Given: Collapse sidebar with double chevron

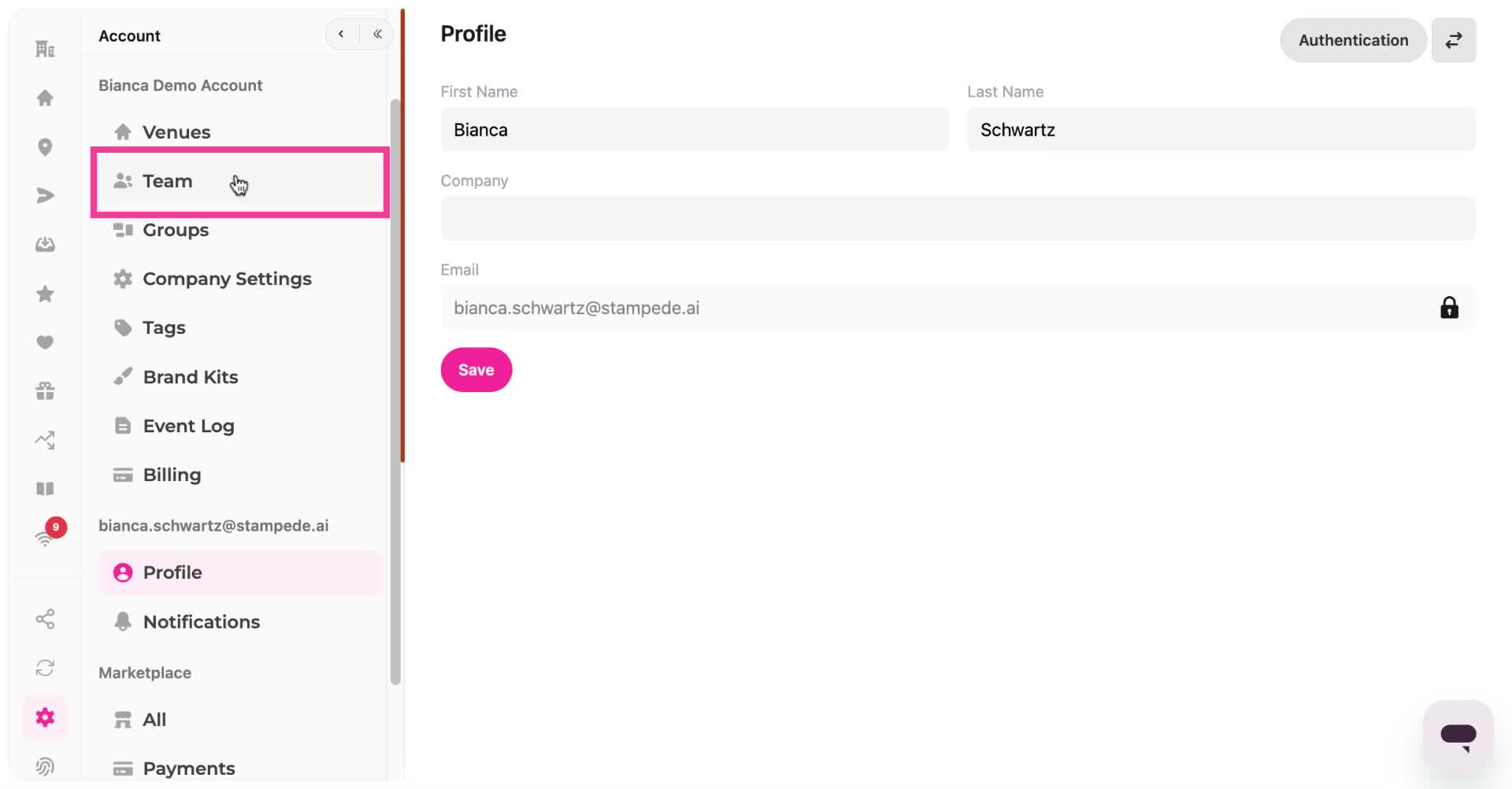Looking at the screenshot, I should pyautogui.click(x=377, y=34).
